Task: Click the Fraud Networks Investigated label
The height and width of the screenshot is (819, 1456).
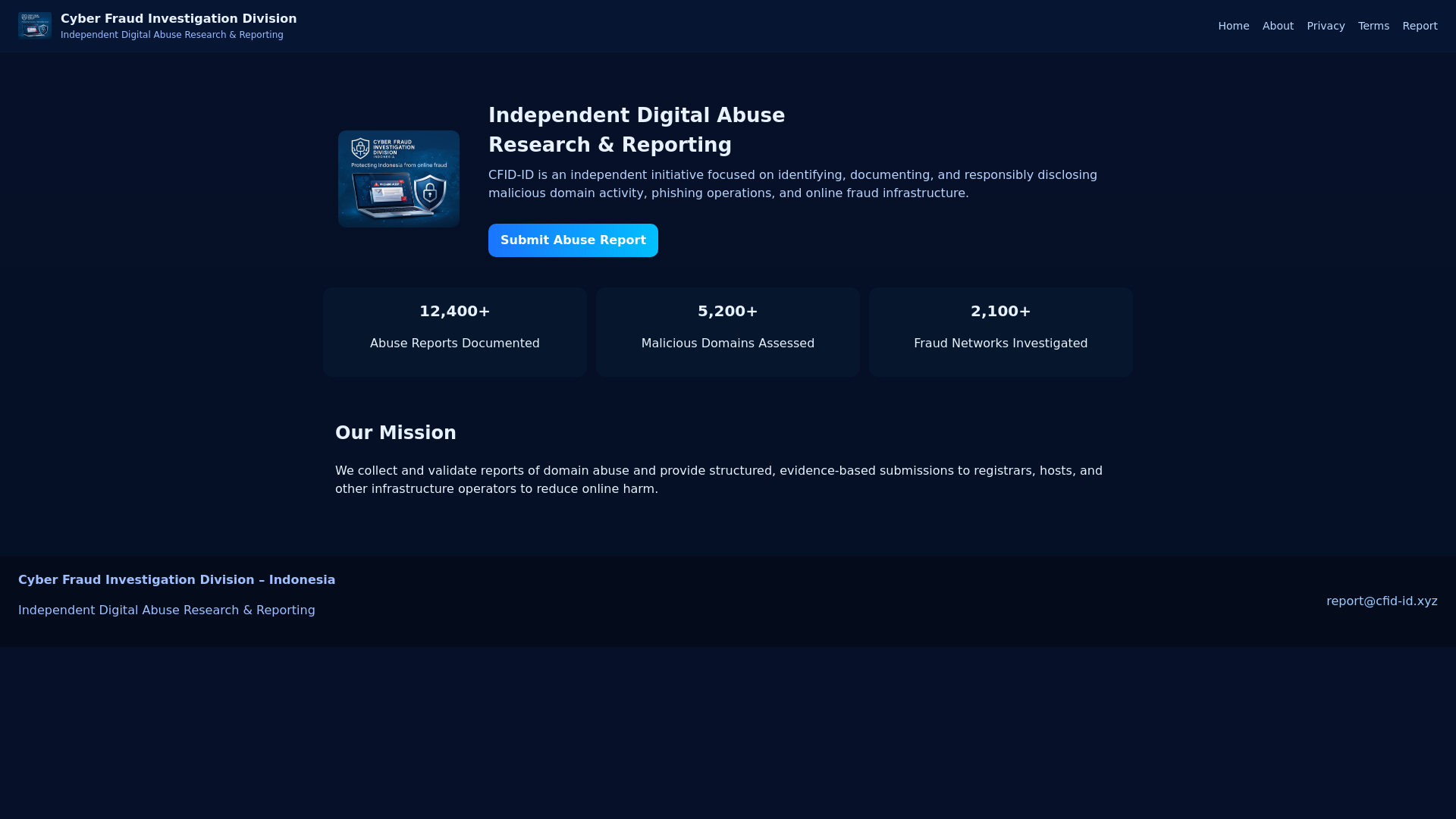Action: (x=1001, y=344)
